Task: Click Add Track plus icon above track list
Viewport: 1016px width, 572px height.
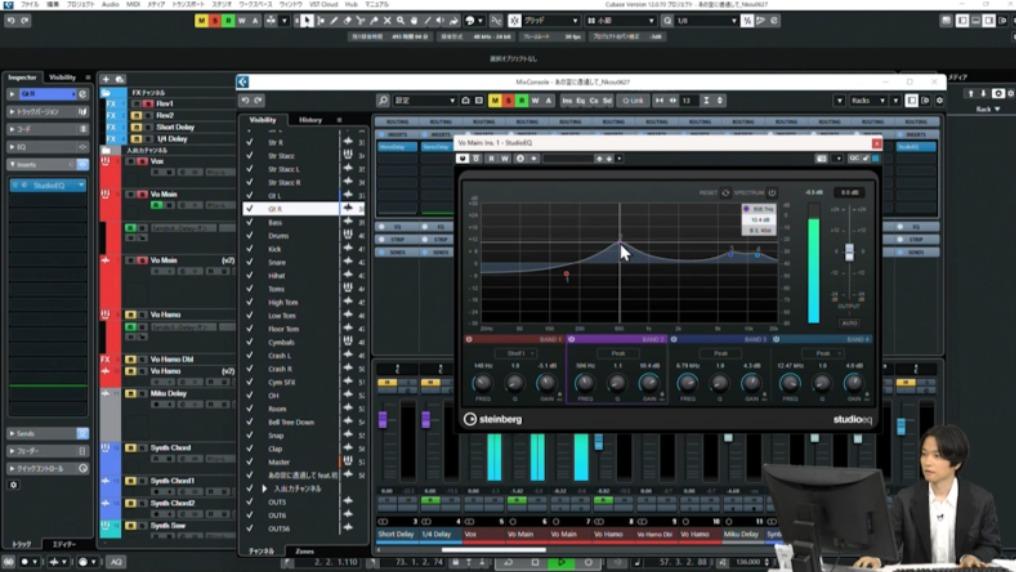Action: point(107,79)
